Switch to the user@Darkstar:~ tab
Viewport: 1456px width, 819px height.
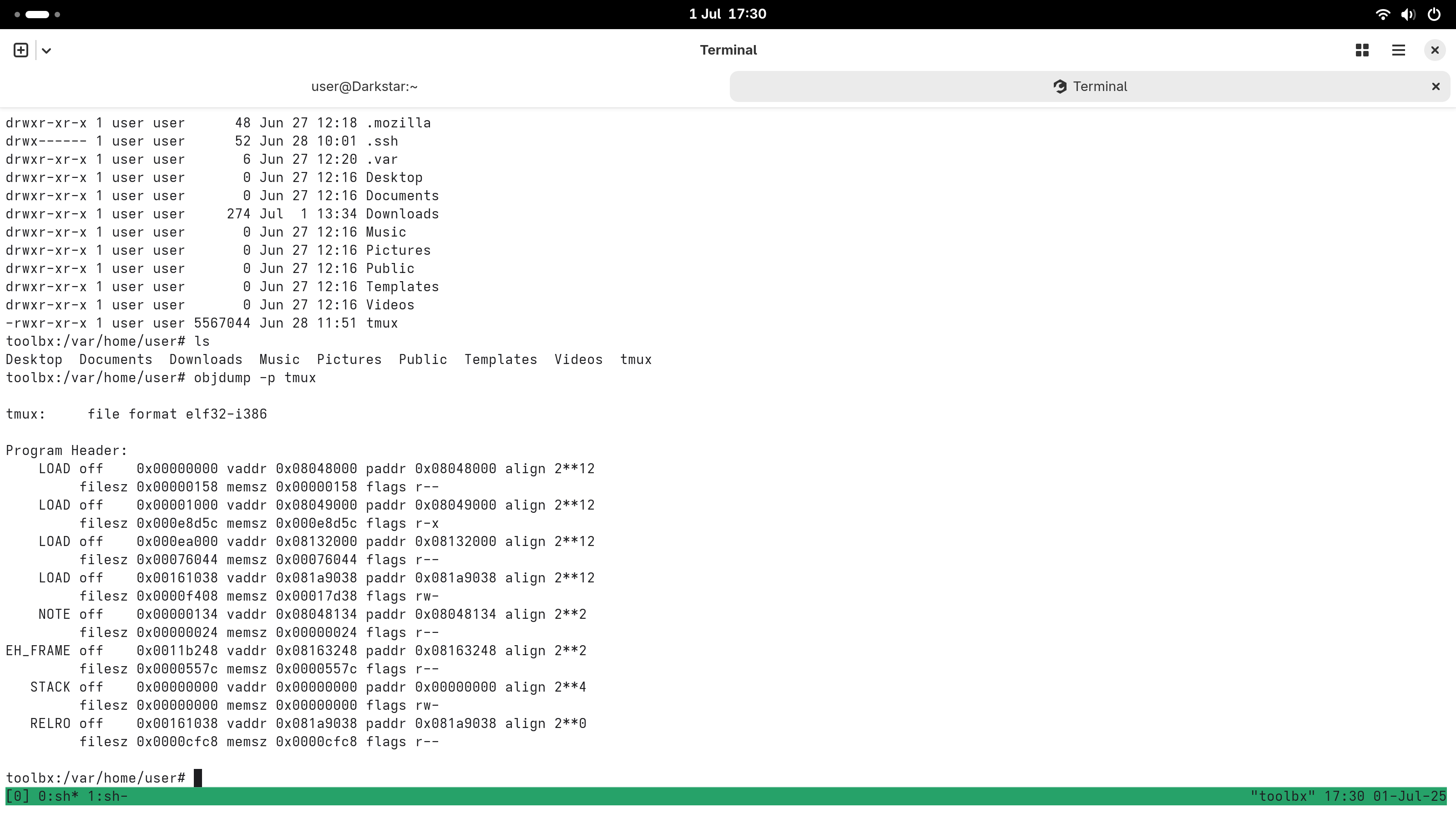tap(364, 86)
